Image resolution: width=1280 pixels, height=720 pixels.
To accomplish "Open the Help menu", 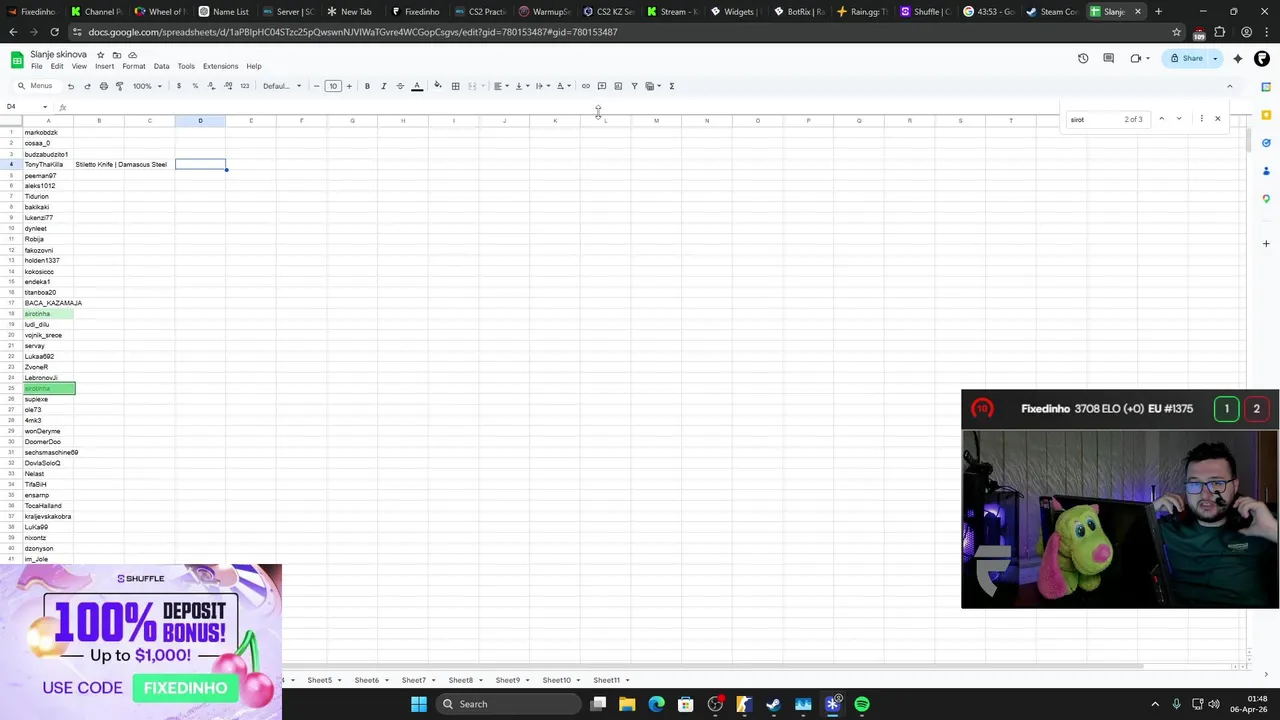I will (254, 66).
